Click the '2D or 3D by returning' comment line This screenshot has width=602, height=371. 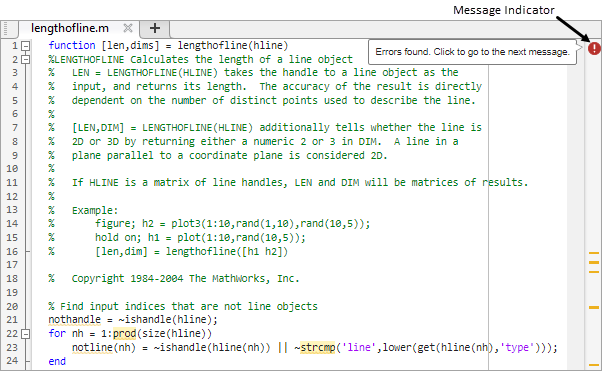(x=265, y=141)
